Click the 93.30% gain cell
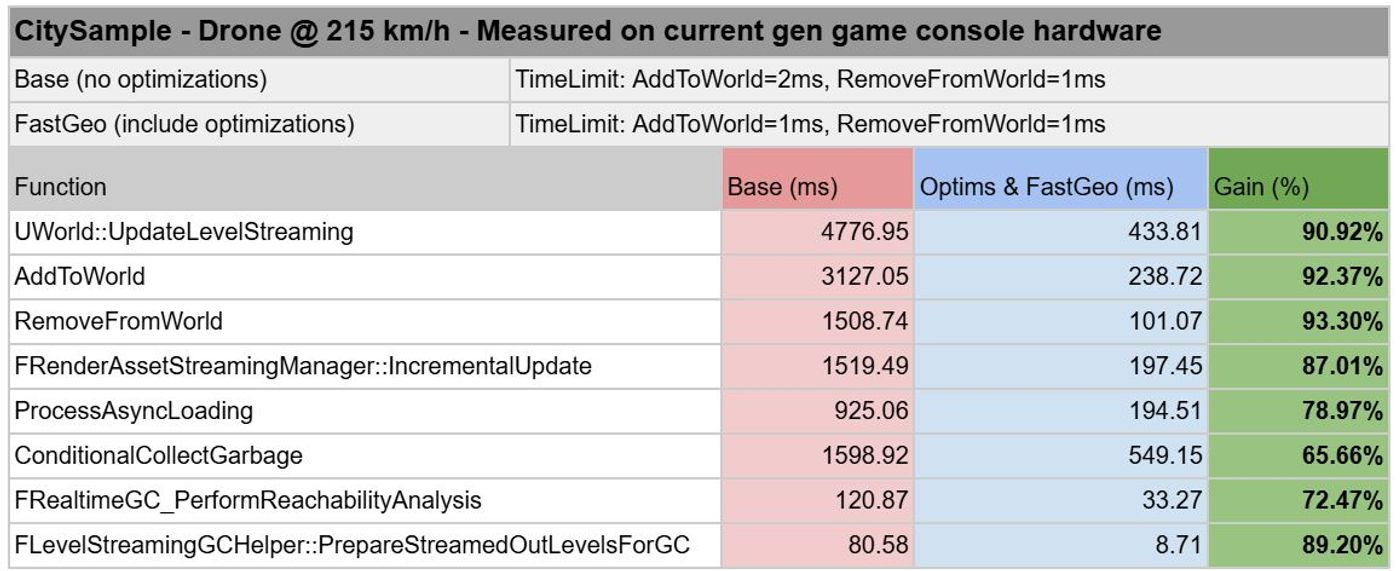Image resolution: width=1400 pixels, height=571 pixels. [x=1299, y=322]
